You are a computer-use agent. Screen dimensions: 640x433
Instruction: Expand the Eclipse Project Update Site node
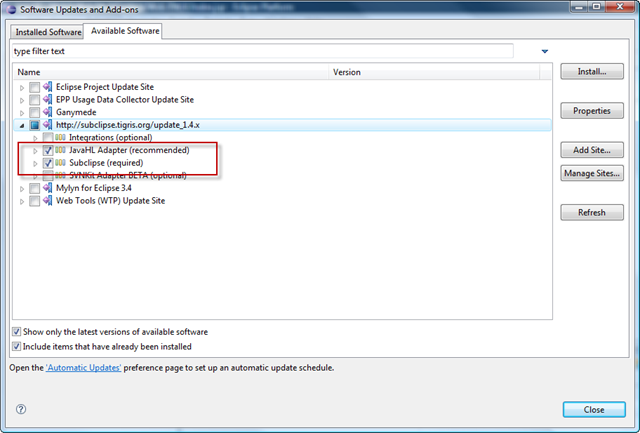pos(22,88)
